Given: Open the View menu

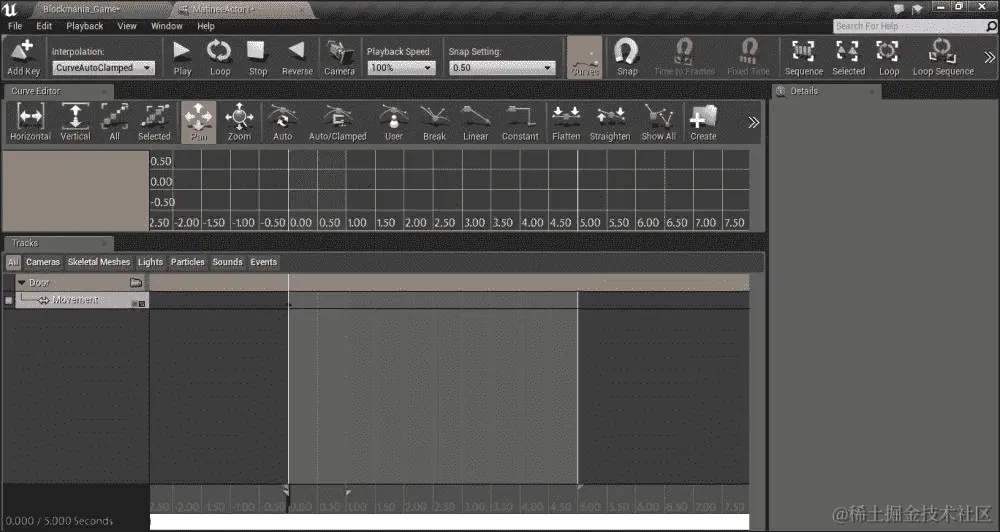Looking at the screenshot, I should [127, 26].
